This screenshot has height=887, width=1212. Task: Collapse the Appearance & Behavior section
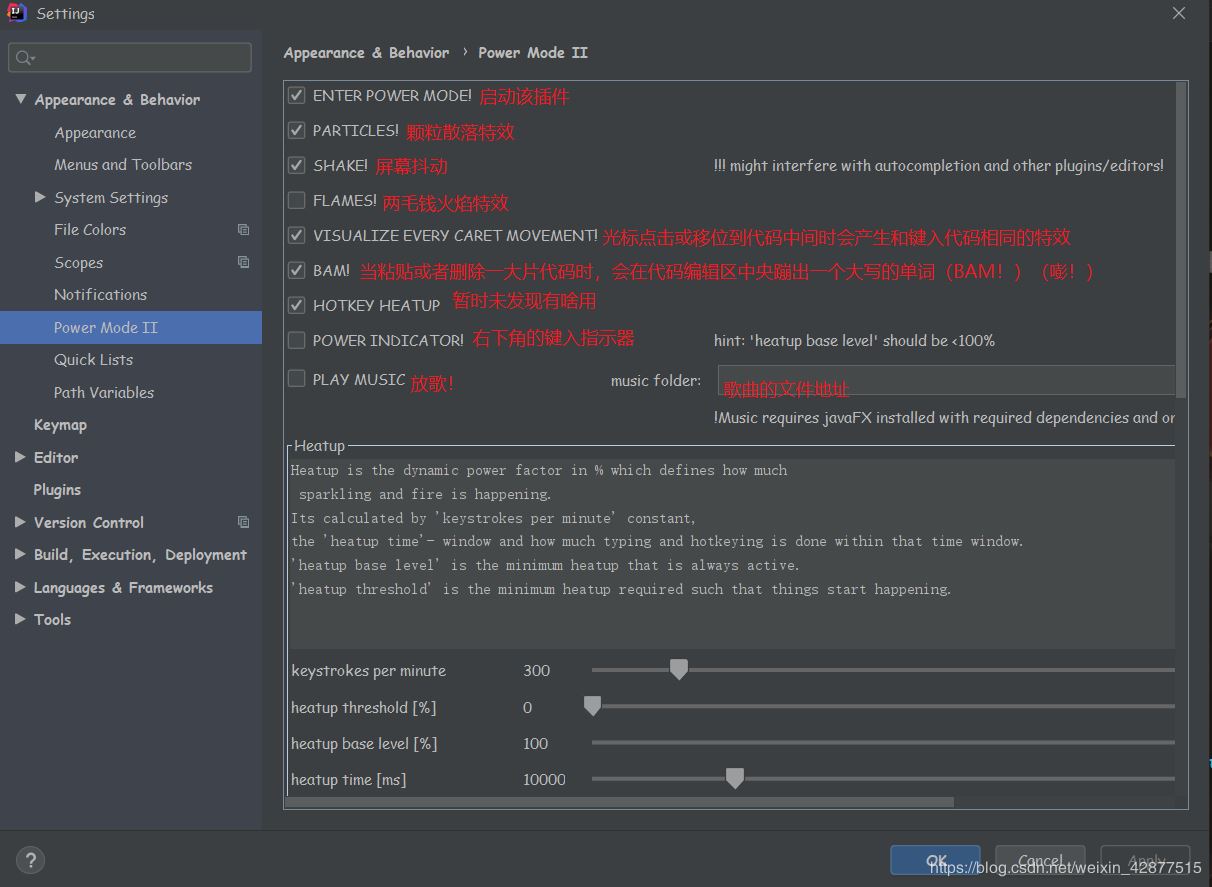tap(20, 100)
